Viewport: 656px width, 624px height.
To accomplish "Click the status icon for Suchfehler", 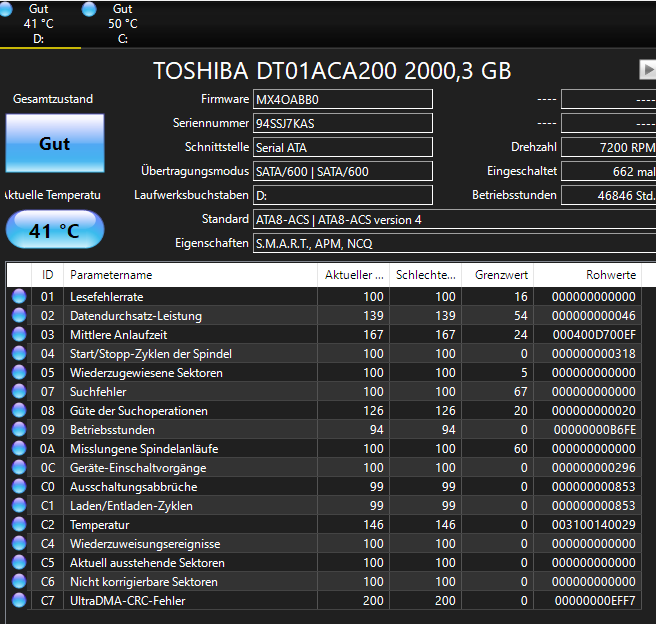I will [19, 391].
